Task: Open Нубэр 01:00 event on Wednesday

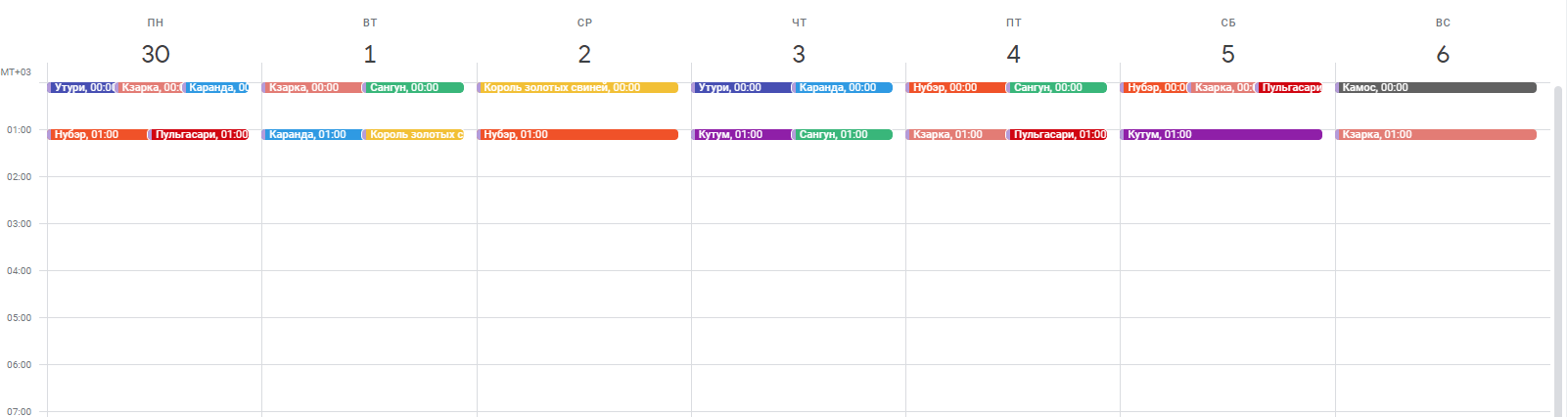Action: [577, 135]
